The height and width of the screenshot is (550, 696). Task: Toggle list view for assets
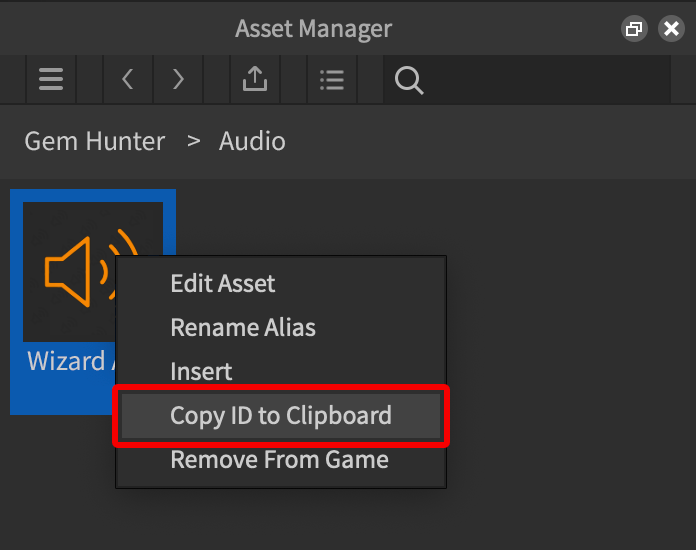pos(332,80)
